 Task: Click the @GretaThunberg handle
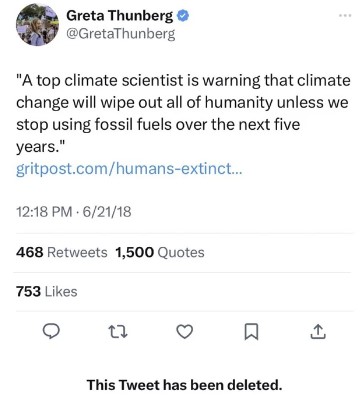[x=121, y=34]
